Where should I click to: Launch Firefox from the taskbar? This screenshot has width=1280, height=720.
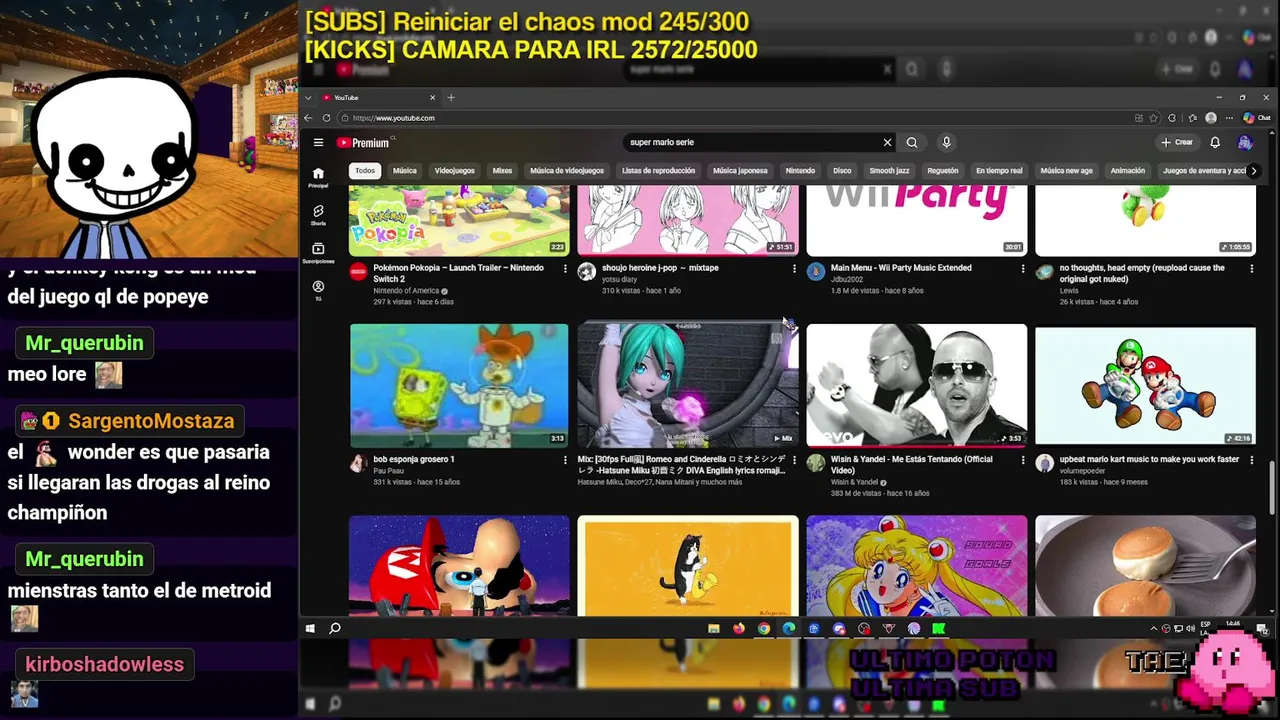coord(739,629)
